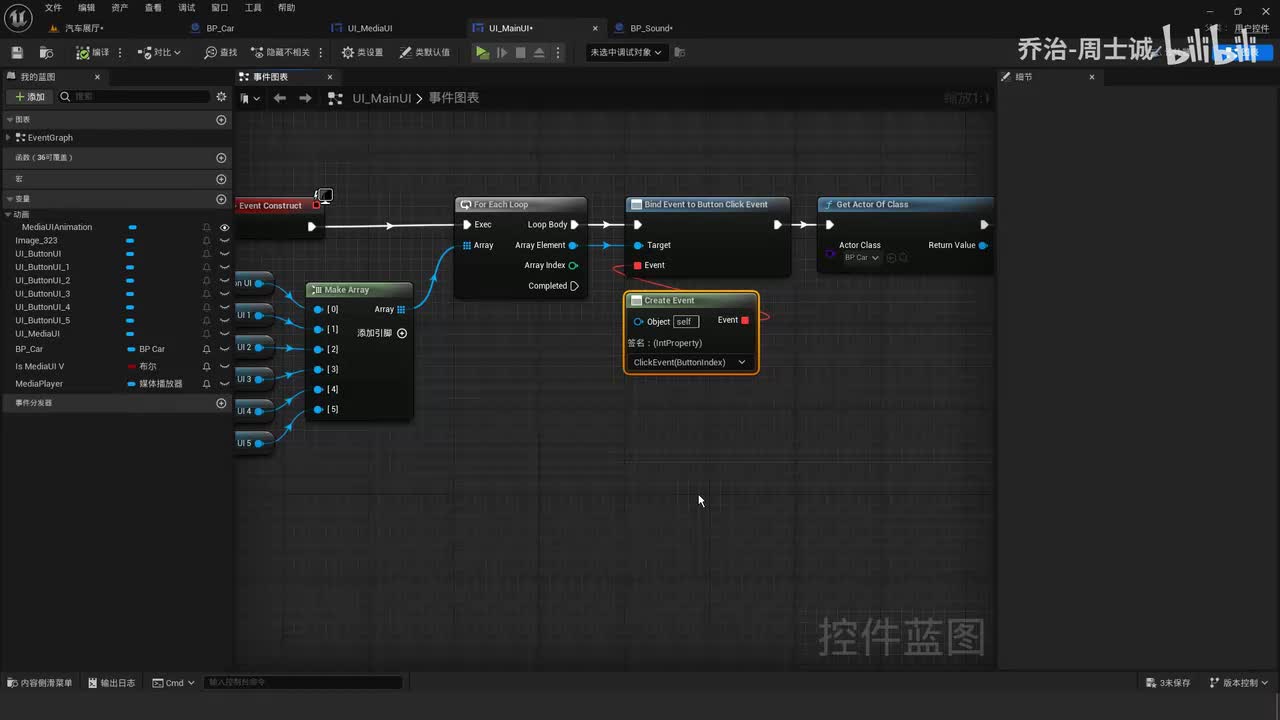1280x720 pixels.
Task: Click the red boolean type pill of Is MediaUI V
Action: coord(131,366)
